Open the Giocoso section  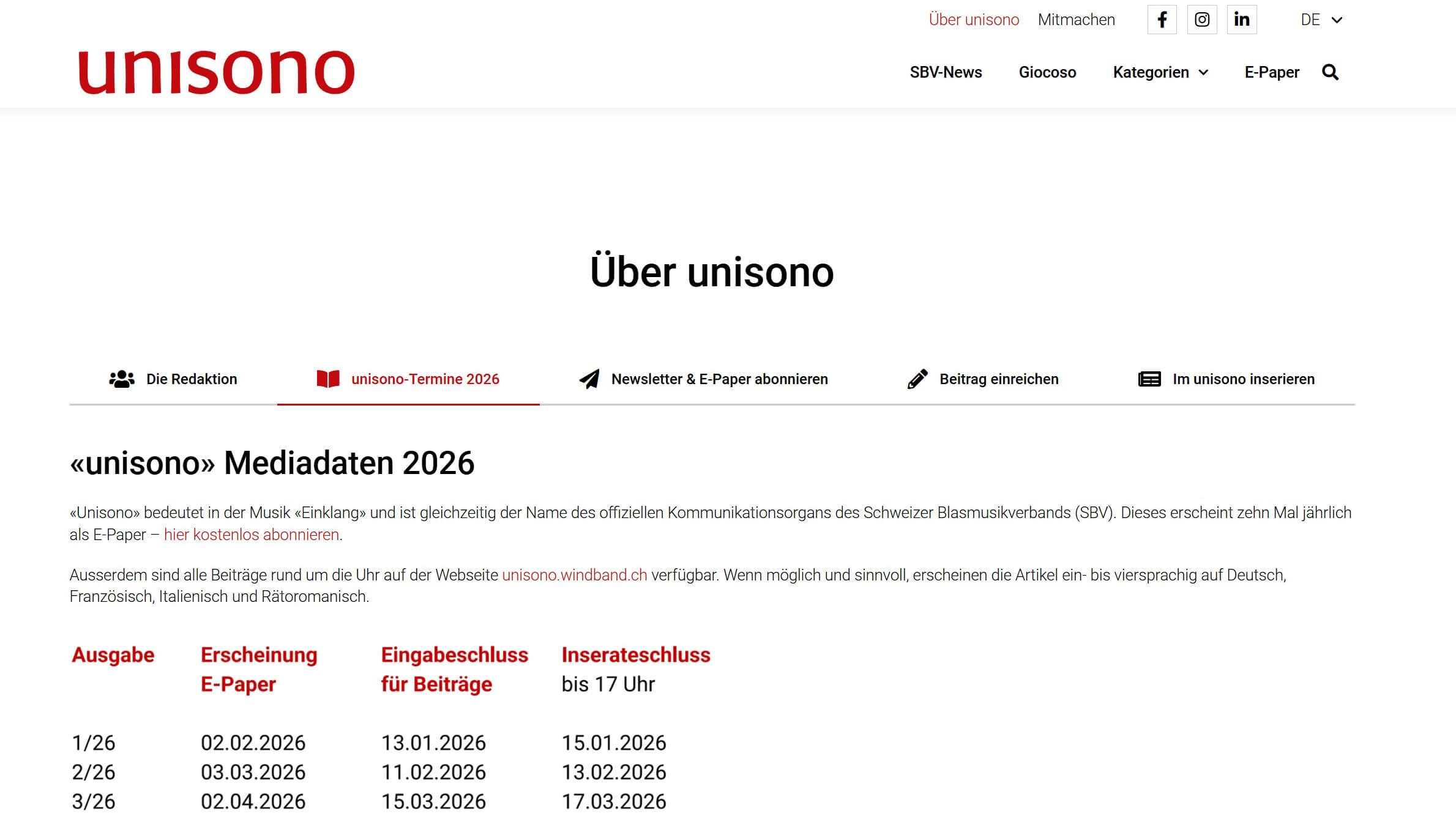pos(1048,72)
